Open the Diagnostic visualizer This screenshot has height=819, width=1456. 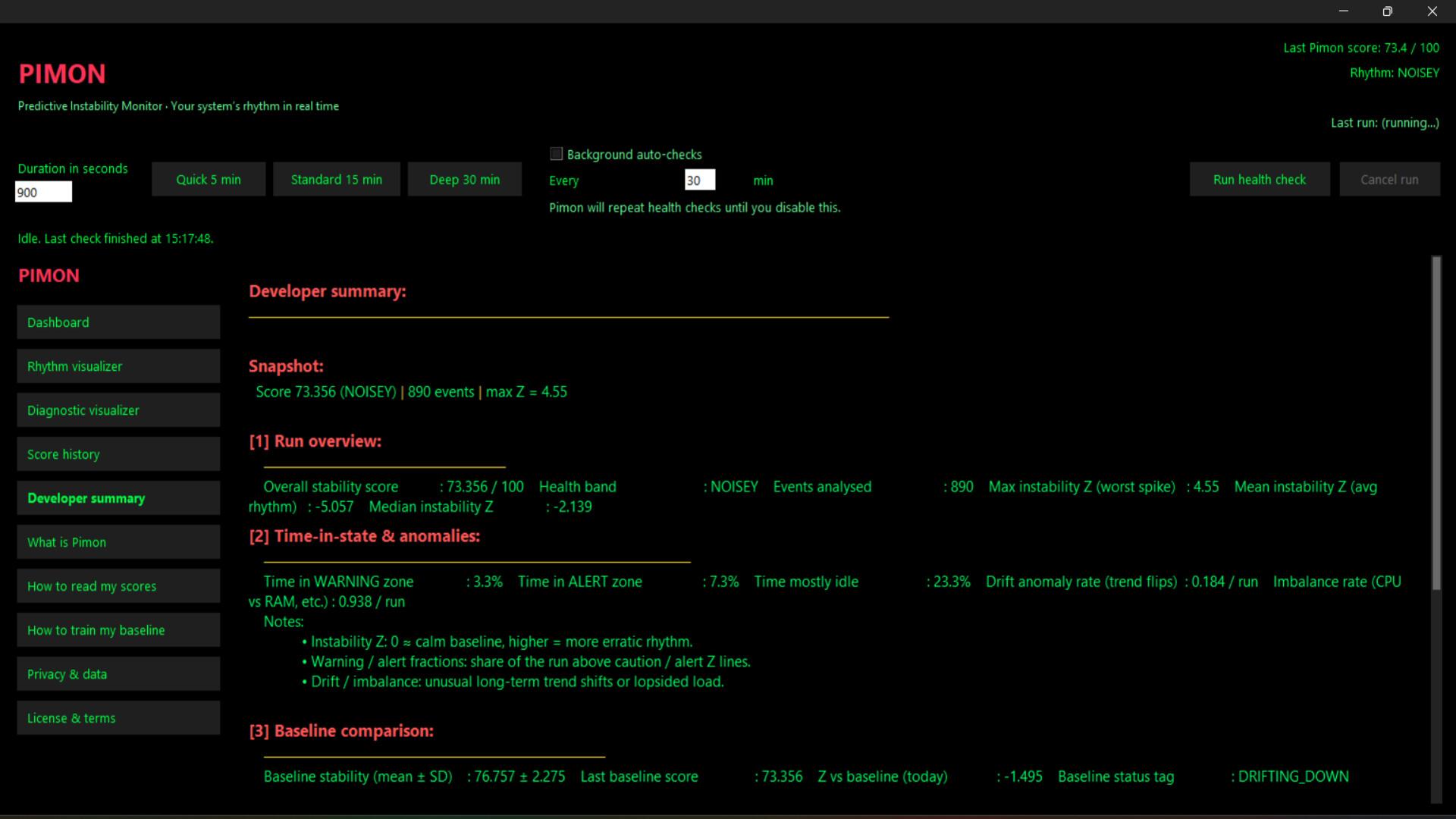(x=118, y=409)
